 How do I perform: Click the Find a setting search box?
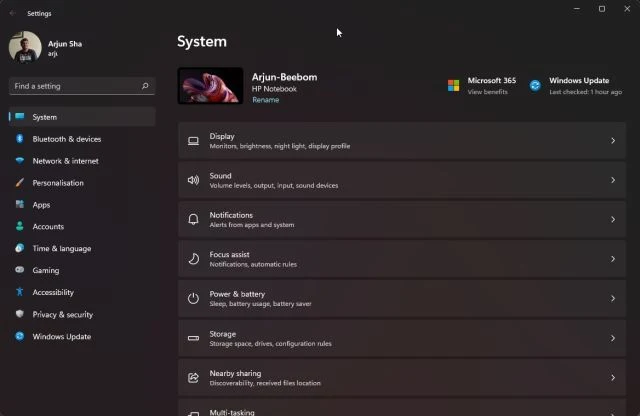click(x=82, y=86)
